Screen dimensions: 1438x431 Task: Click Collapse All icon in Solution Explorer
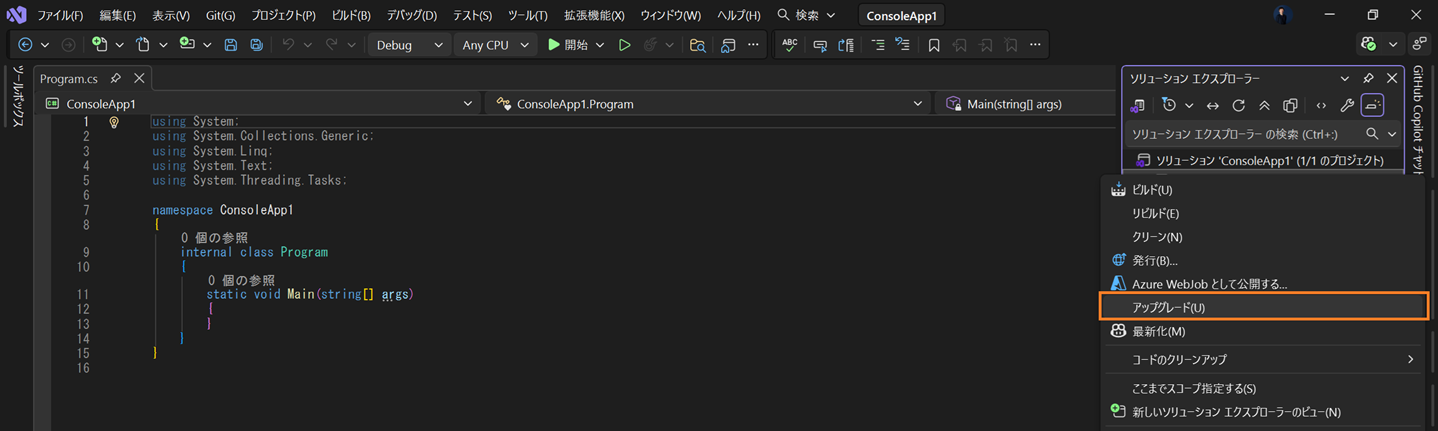(x=1264, y=105)
